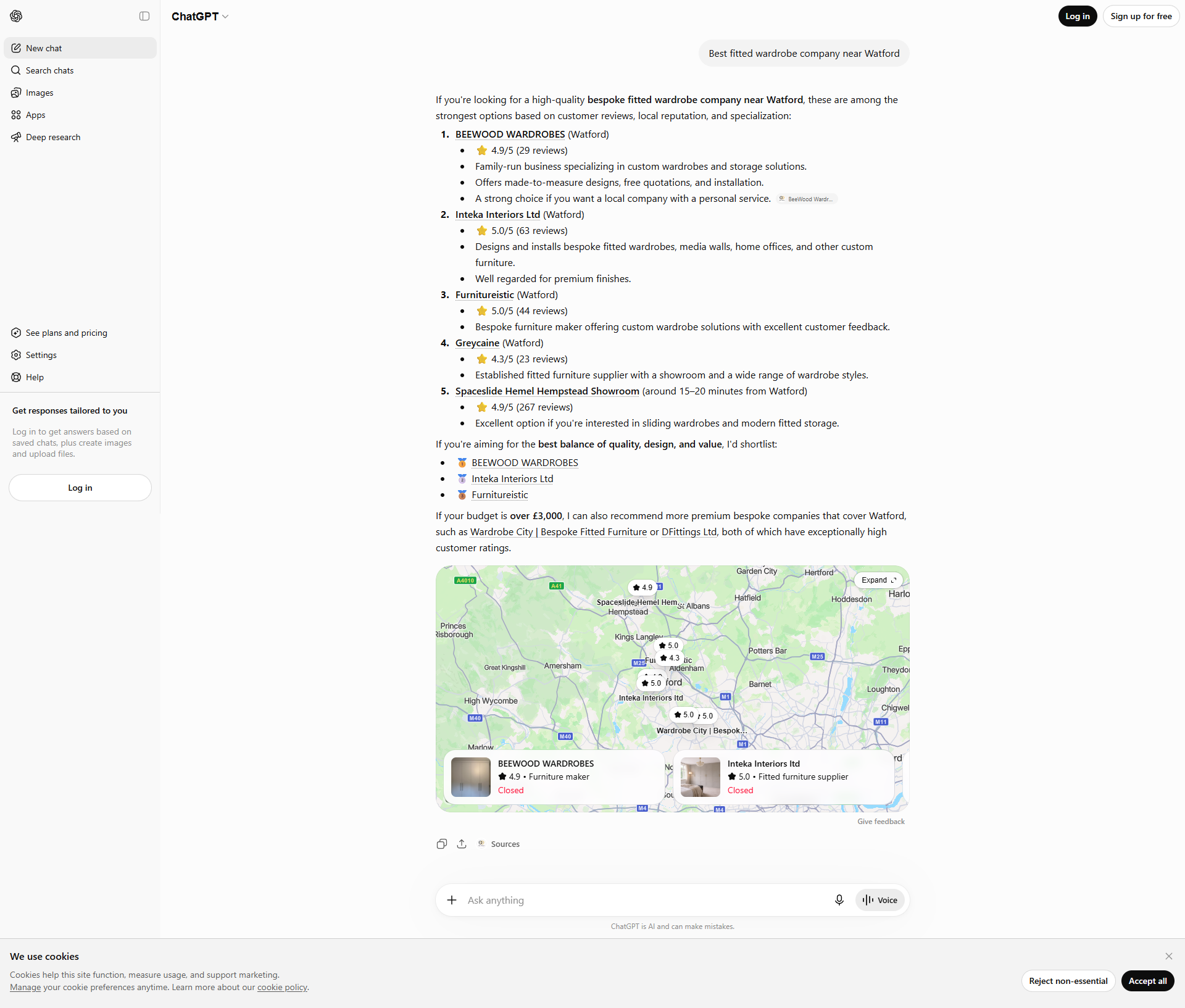Open the Sources list

[499, 844]
